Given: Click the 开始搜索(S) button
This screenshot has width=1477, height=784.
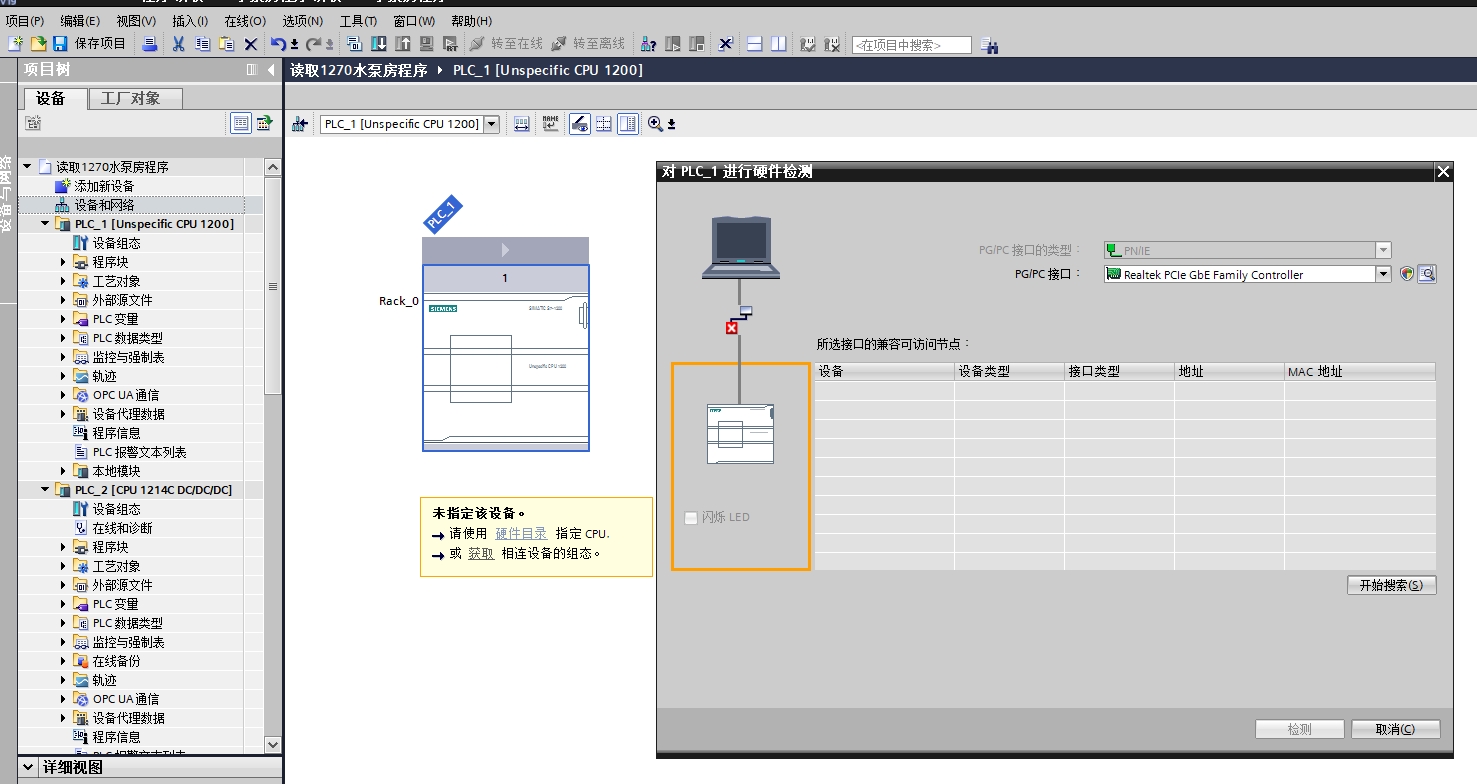Looking at the screenshot, I should pyautogui.click(x=1391, y=586).
